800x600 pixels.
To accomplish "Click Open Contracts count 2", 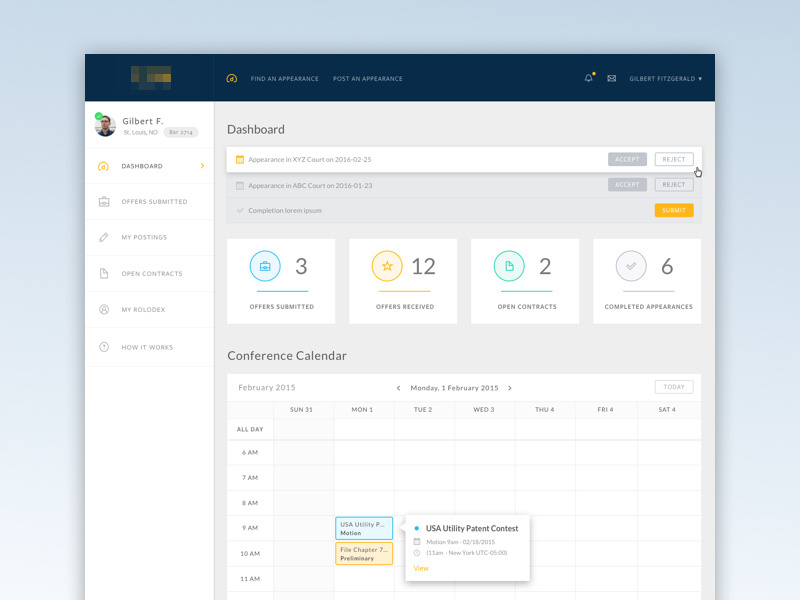I will [x=545, y=266].
